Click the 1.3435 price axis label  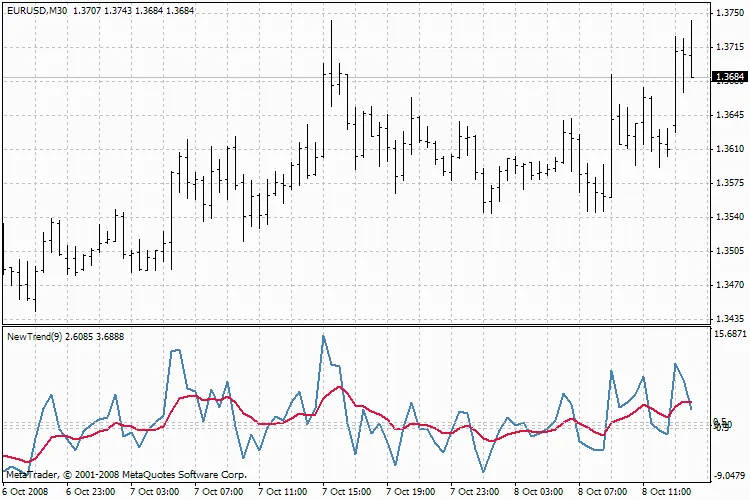[728, 319]
